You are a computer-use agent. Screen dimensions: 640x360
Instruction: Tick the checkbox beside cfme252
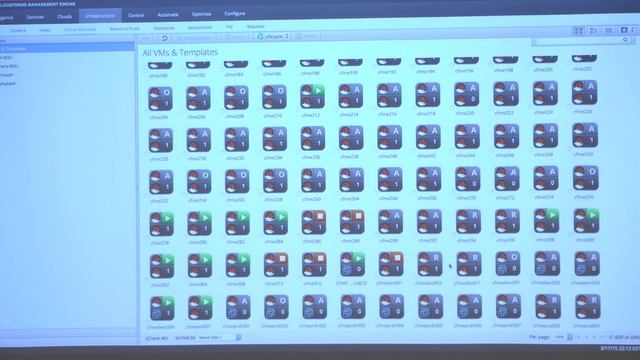click(147, 196)
